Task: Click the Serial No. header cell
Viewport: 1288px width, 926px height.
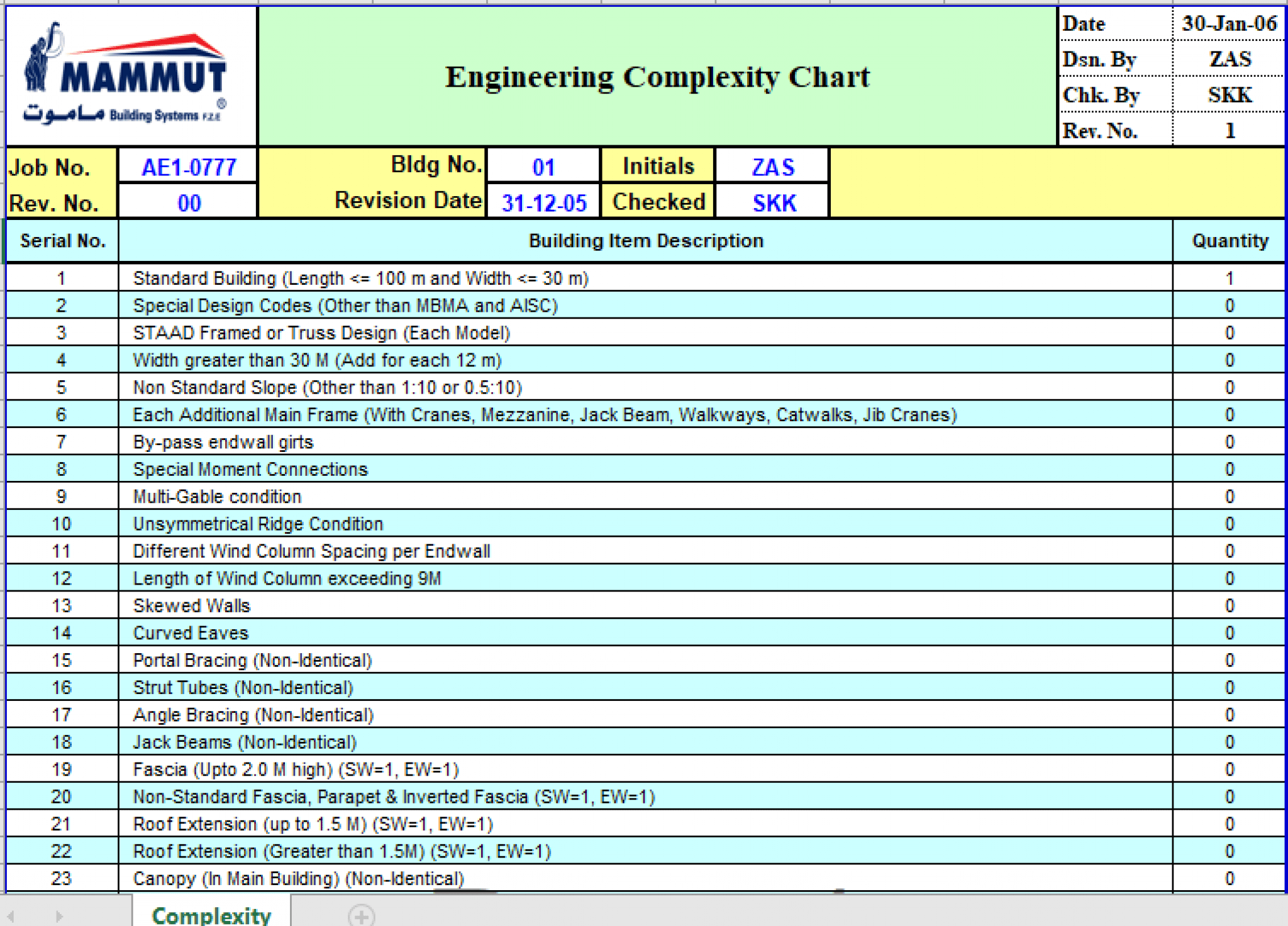Action: pos(62,241)
